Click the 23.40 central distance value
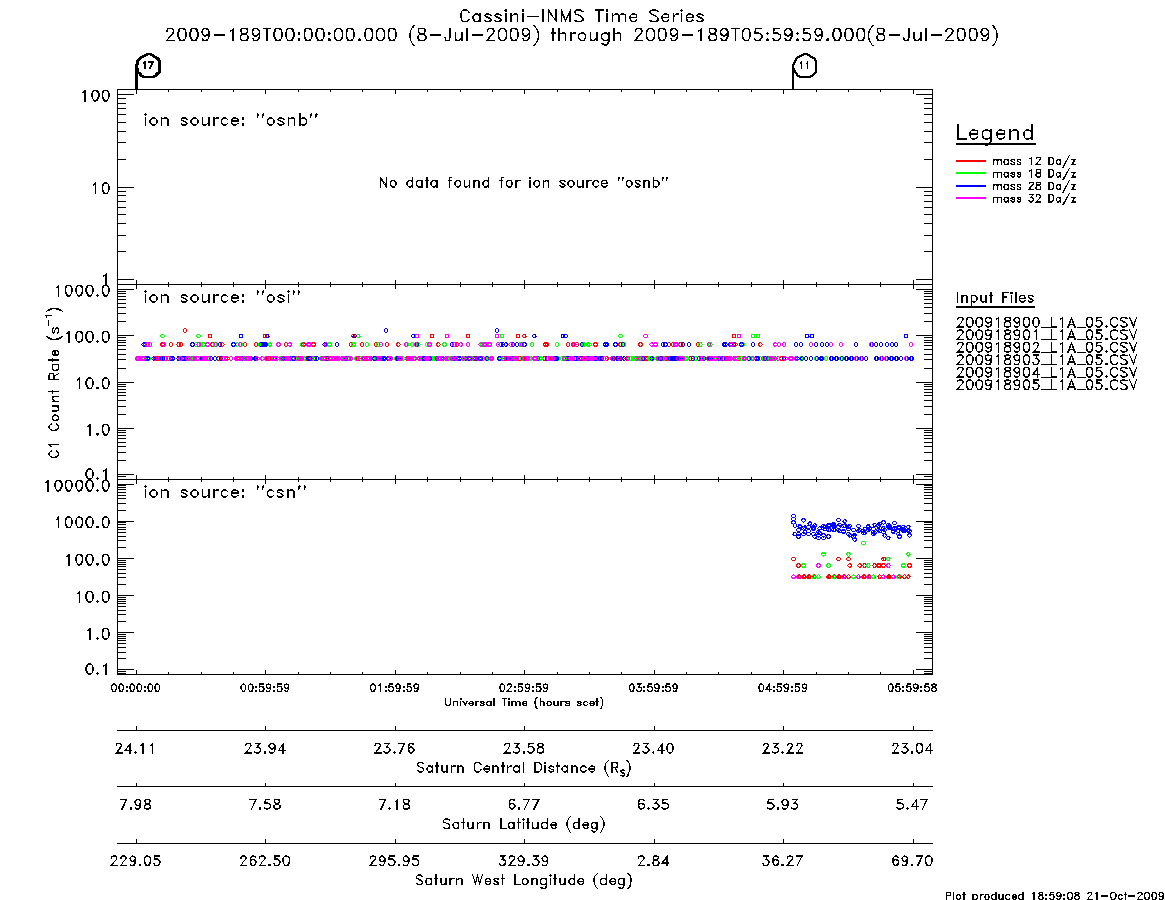This screenshot has height=900, width=1165. pyautogui.click(x=653, y=748)
